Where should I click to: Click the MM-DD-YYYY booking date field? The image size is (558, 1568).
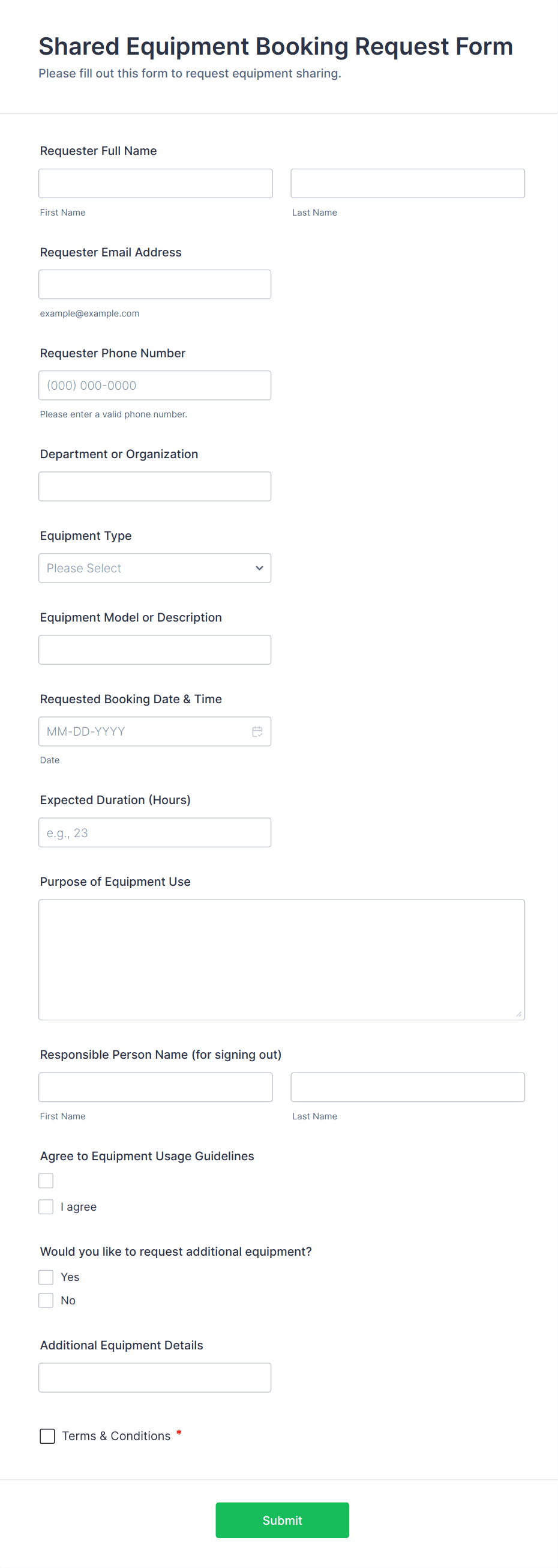tap(143, 731)
